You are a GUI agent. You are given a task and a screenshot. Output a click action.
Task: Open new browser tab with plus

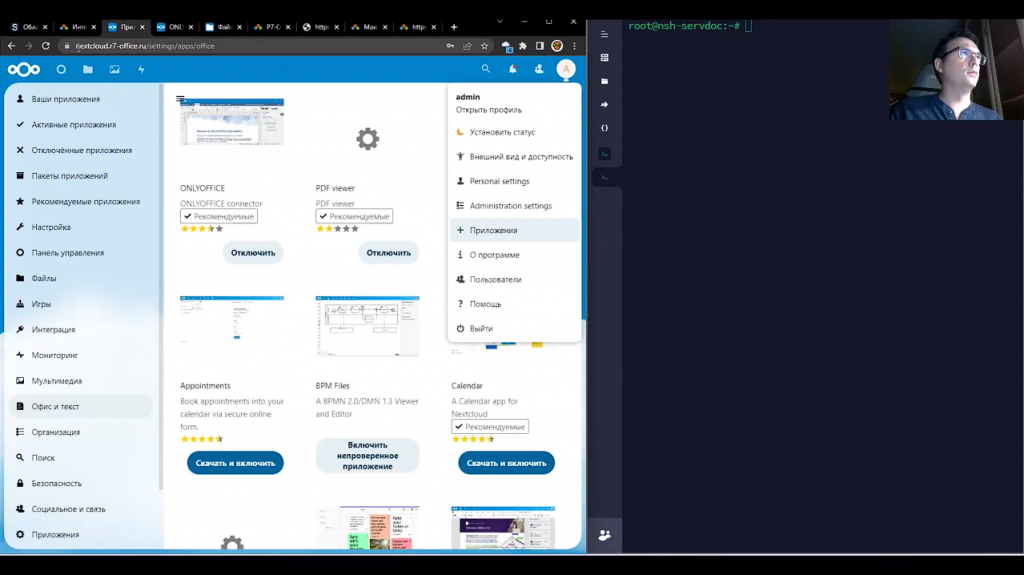pos(454,27)
